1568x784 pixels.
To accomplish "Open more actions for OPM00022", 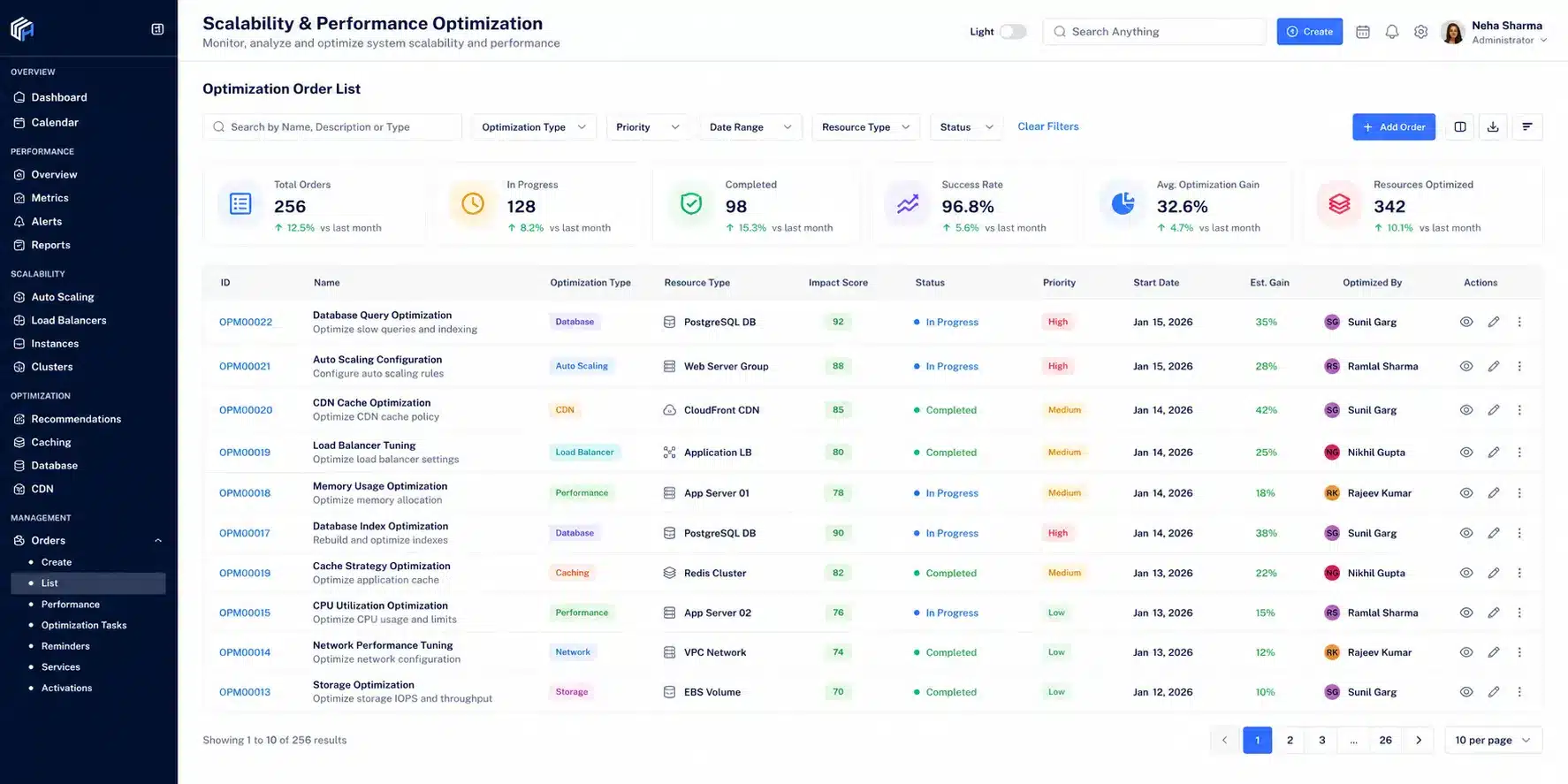I will (1519, 322).
